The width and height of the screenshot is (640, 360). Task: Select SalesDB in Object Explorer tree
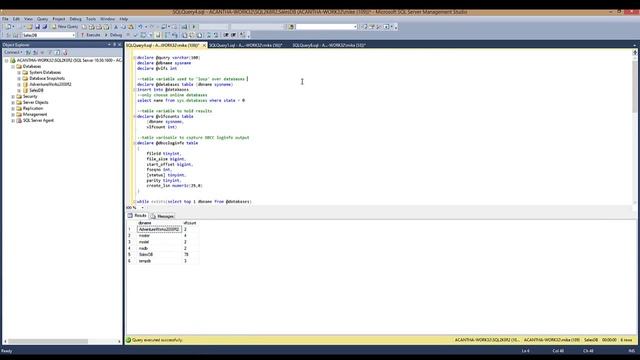36,90
